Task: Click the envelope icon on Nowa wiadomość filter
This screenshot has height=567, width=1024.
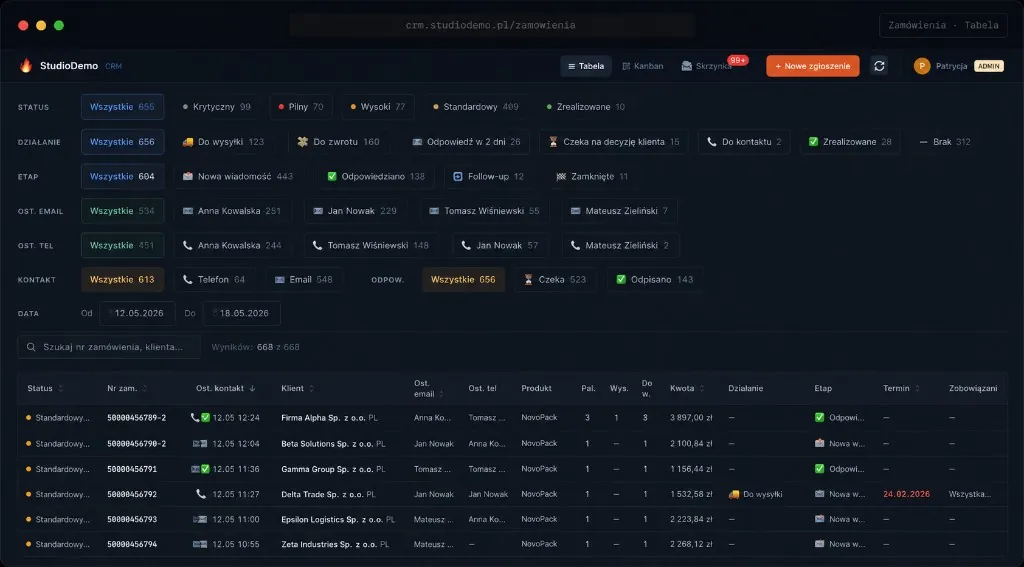Action: 188,176
